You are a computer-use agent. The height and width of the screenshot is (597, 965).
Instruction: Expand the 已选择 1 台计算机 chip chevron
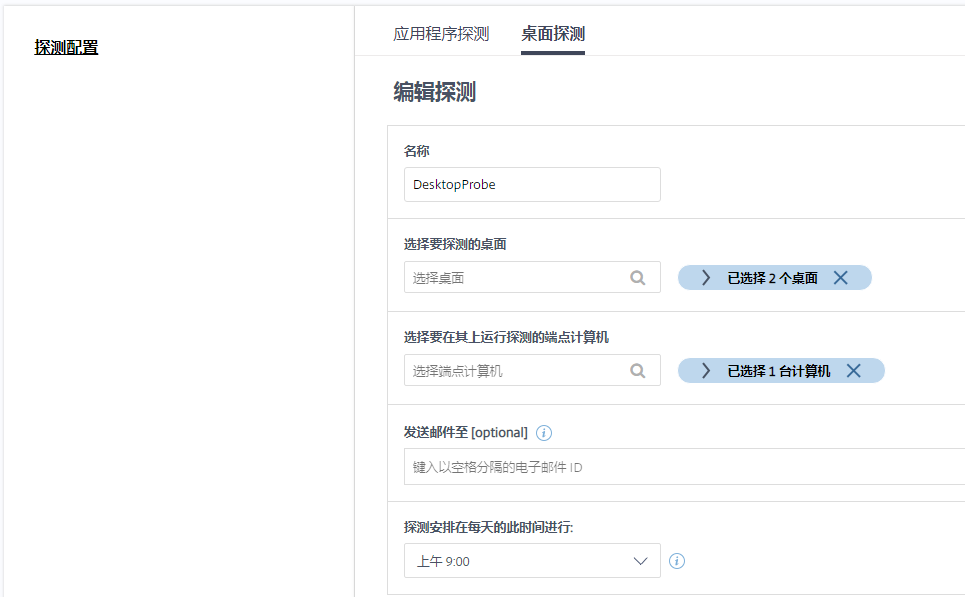pos(706,371)
